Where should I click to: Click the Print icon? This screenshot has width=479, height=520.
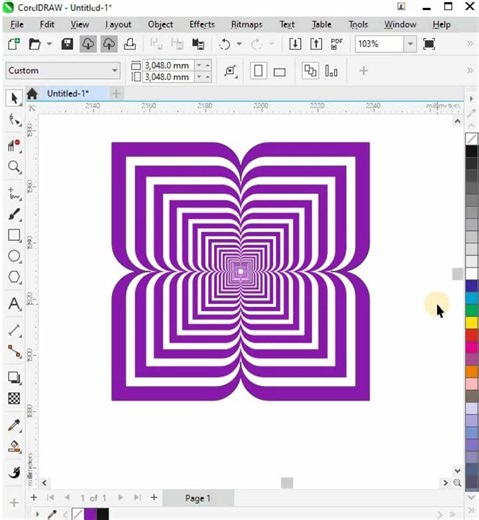click(130, 44)
